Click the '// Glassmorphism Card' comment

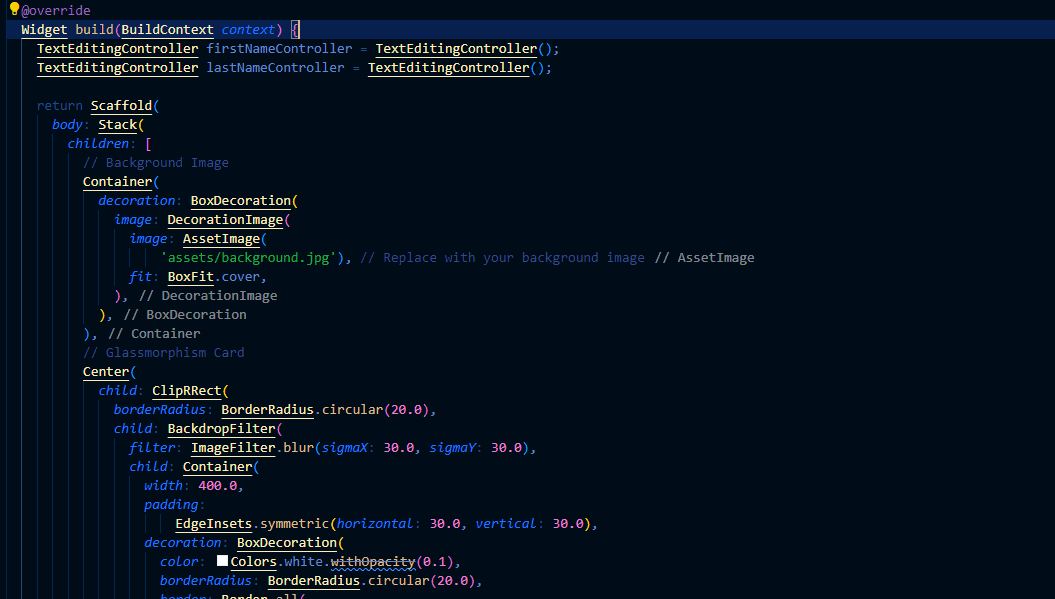[x=163, y=353]
